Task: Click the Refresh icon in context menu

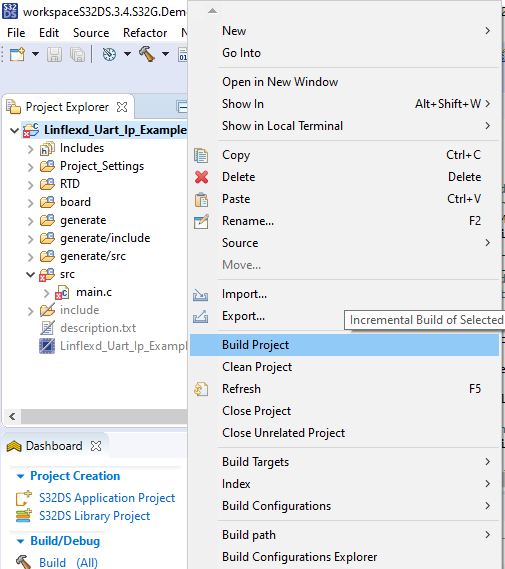Action: tap(201, 389)
